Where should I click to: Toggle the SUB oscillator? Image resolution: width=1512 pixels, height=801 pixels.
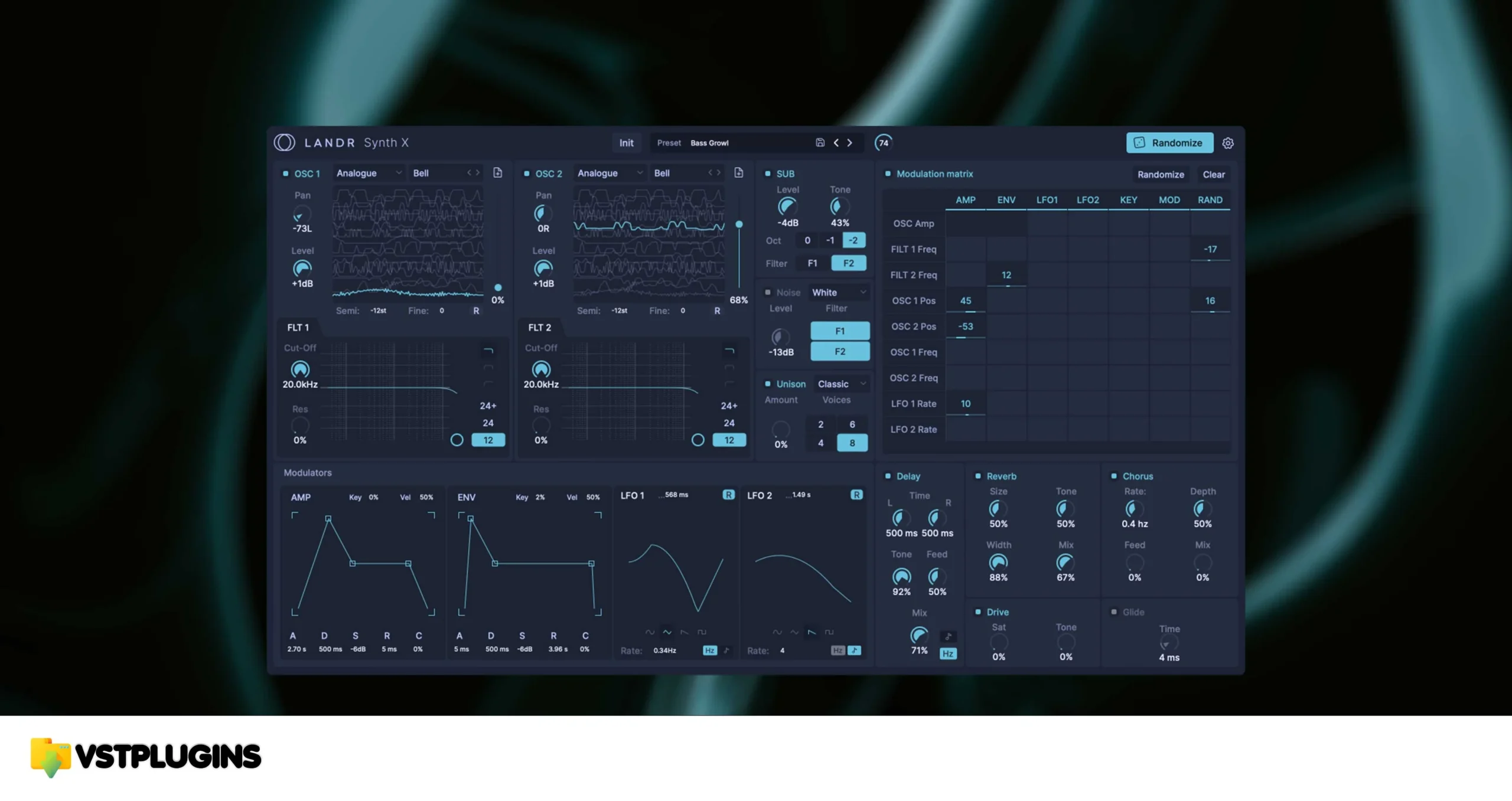[x=768, y=174]
